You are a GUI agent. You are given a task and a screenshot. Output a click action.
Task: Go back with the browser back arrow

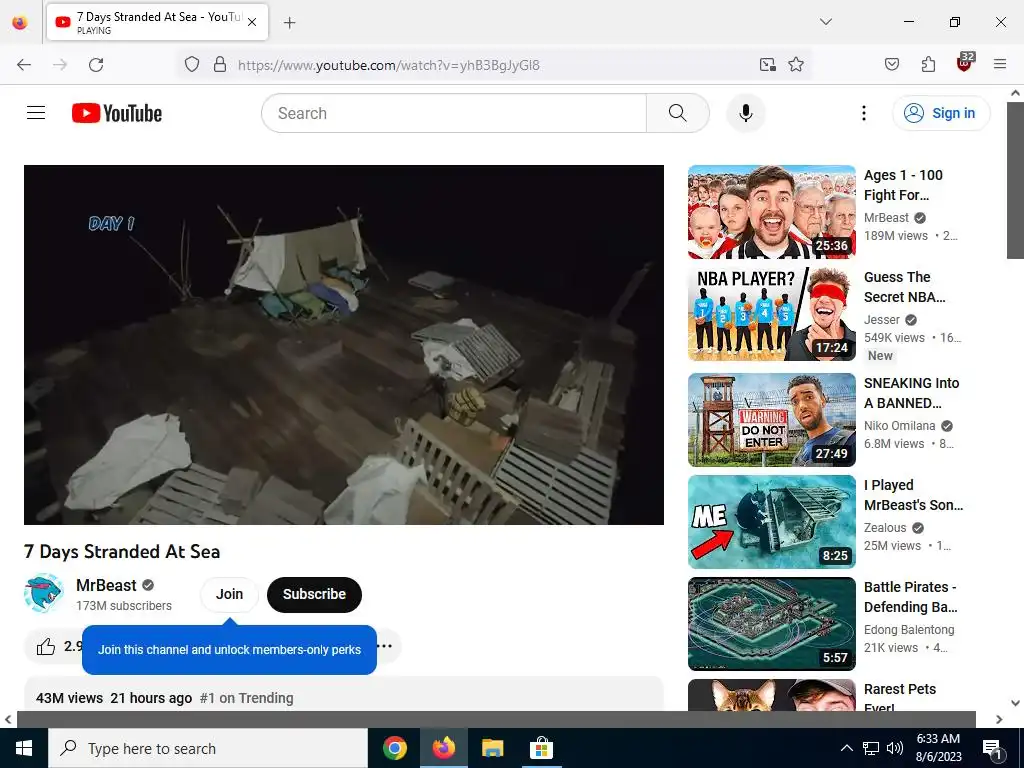pos(24,65)
